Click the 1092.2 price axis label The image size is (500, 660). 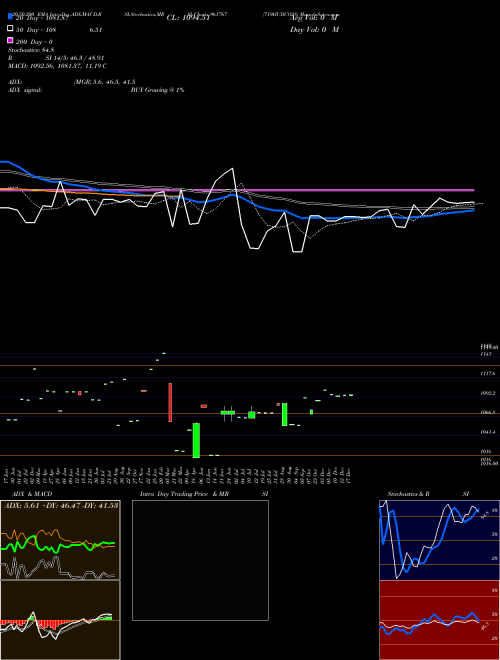point(488,393)
